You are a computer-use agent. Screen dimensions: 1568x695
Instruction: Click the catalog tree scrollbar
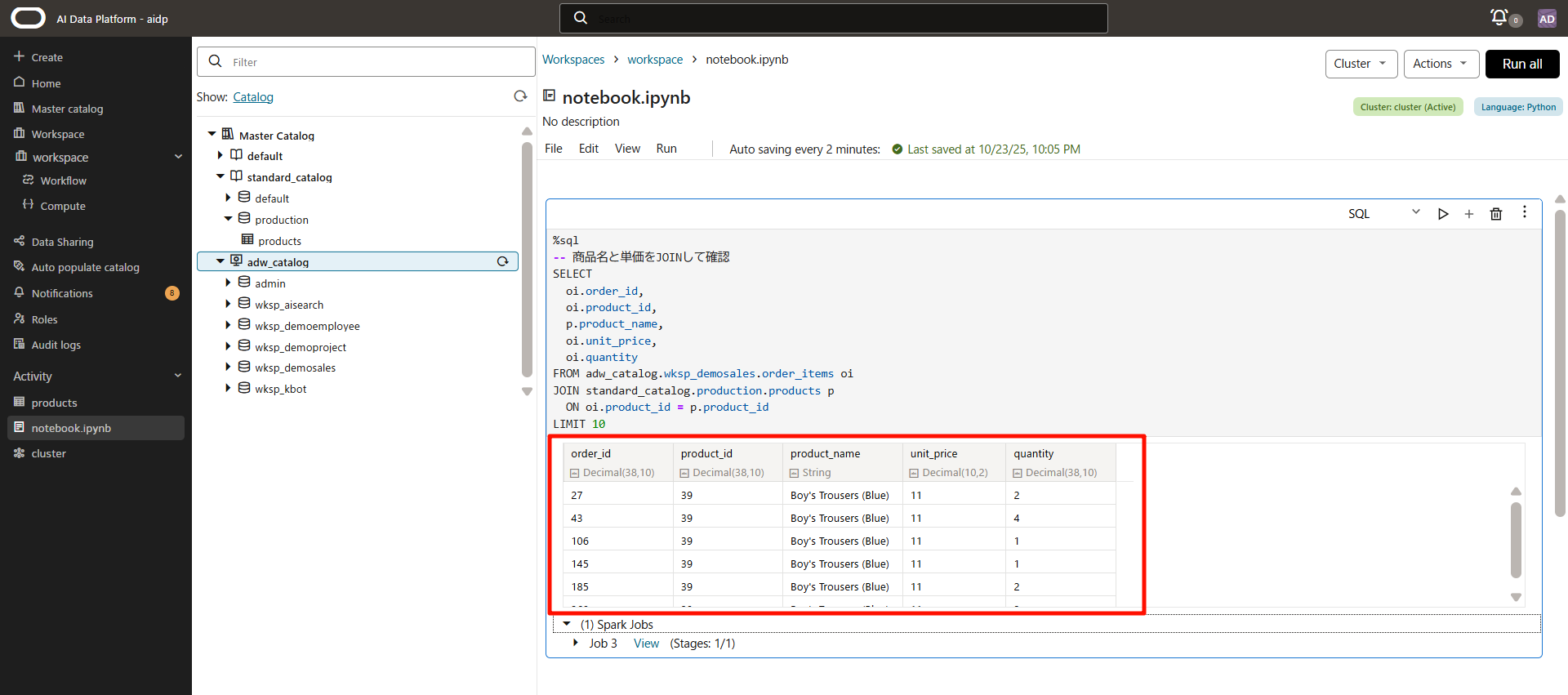coord(527,259)
